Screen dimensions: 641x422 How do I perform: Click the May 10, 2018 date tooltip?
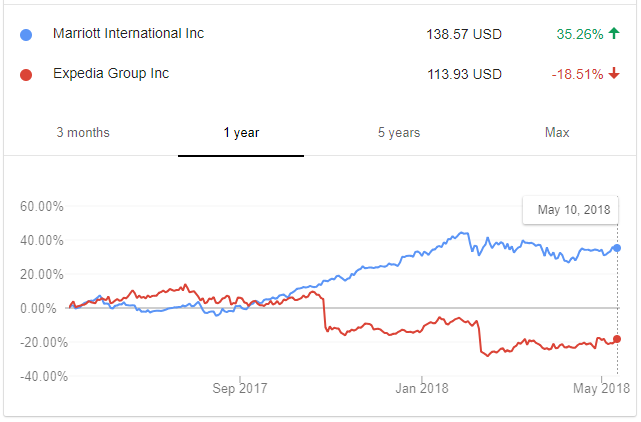click(571, 210)
